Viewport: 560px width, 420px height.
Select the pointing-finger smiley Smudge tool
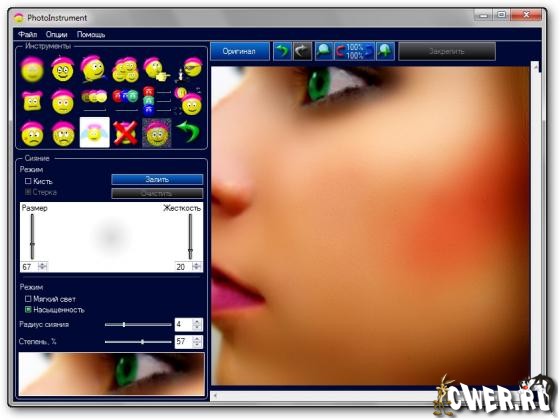(156, 69)
